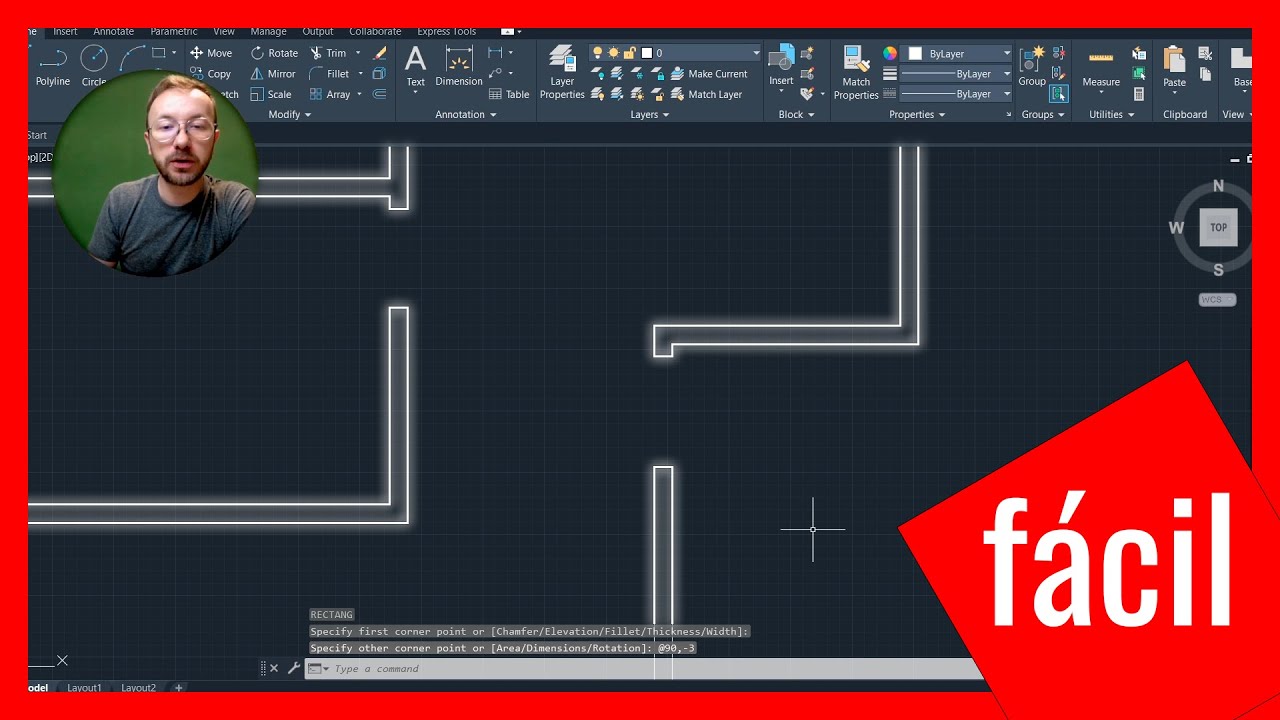The image size is (1280, 720).
Task: Switch to the Layout2 tab
Action: click(x=139, y=688)
